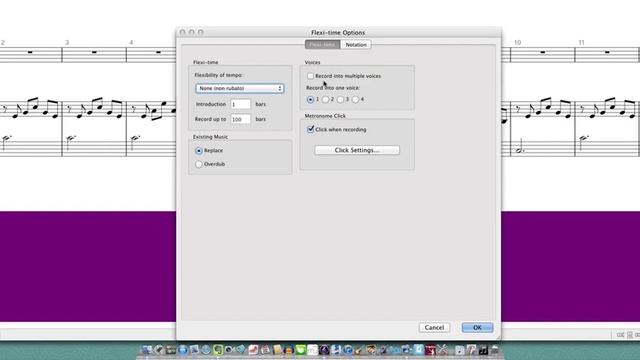Select the Replace radio button

coord(199,151)
